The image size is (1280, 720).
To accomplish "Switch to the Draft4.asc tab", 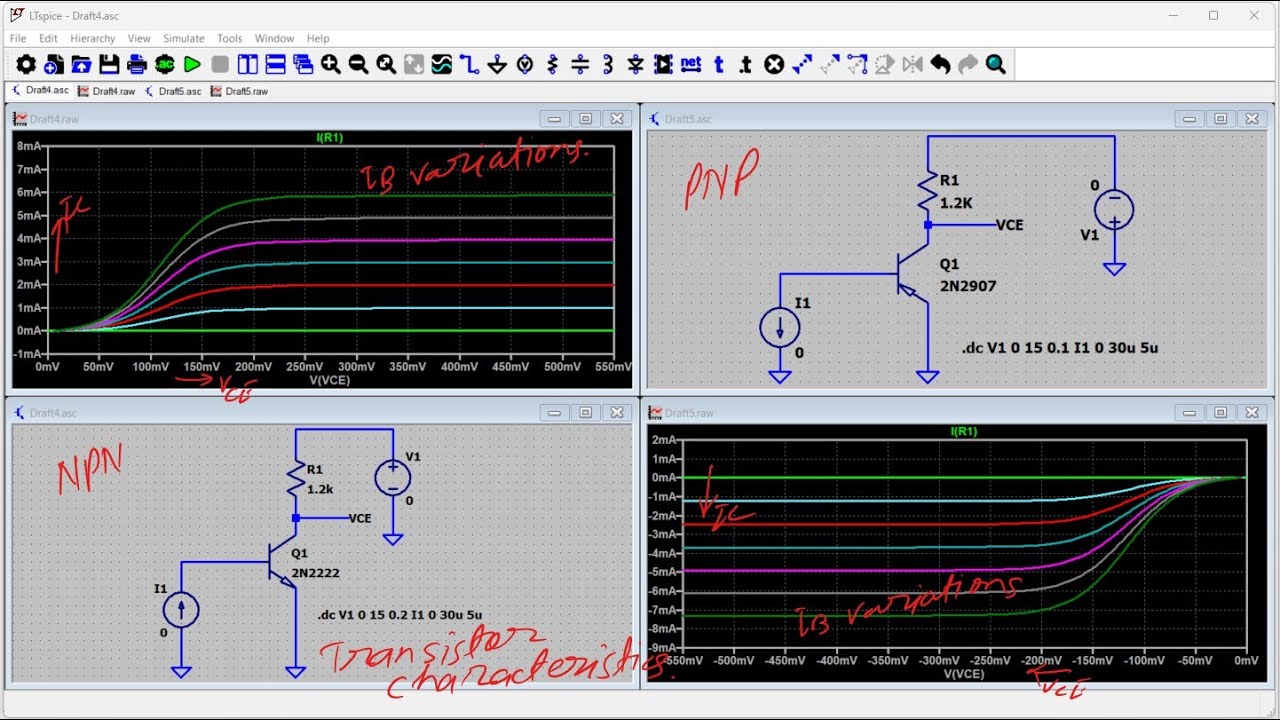I will [40, 91].
